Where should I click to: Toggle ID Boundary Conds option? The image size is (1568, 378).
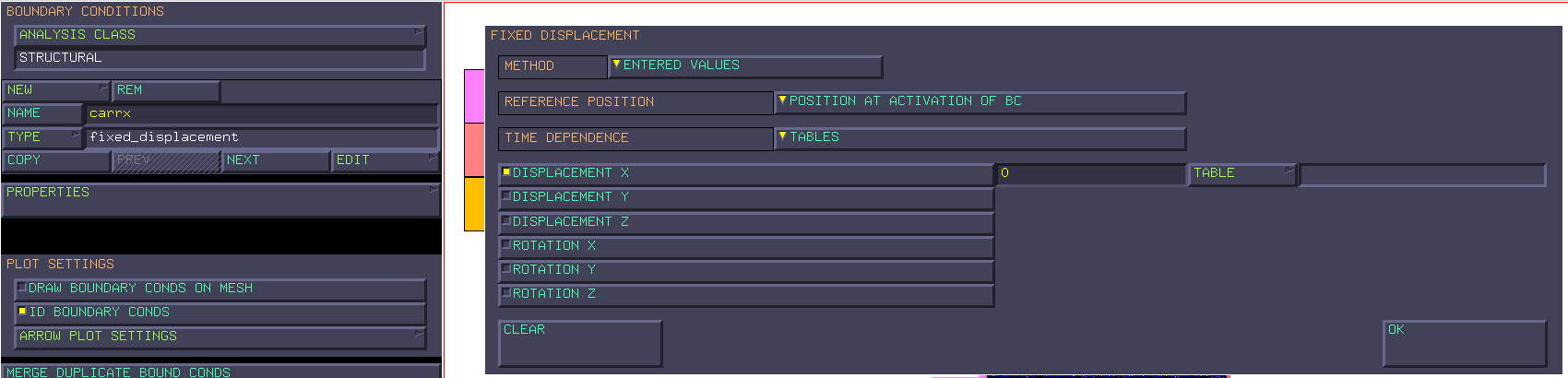[220, 313]
